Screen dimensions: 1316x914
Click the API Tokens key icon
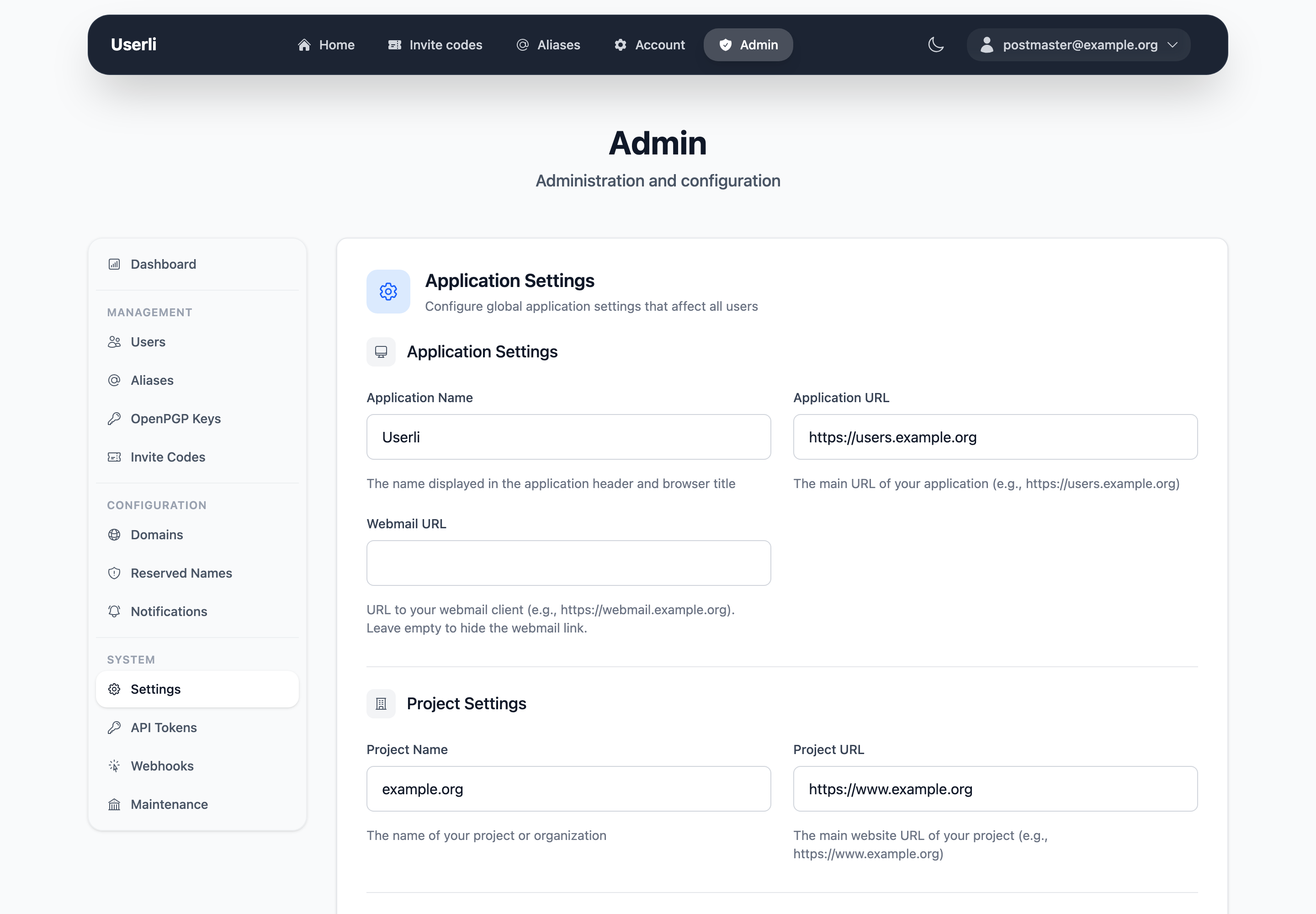[x=115, y=727]
